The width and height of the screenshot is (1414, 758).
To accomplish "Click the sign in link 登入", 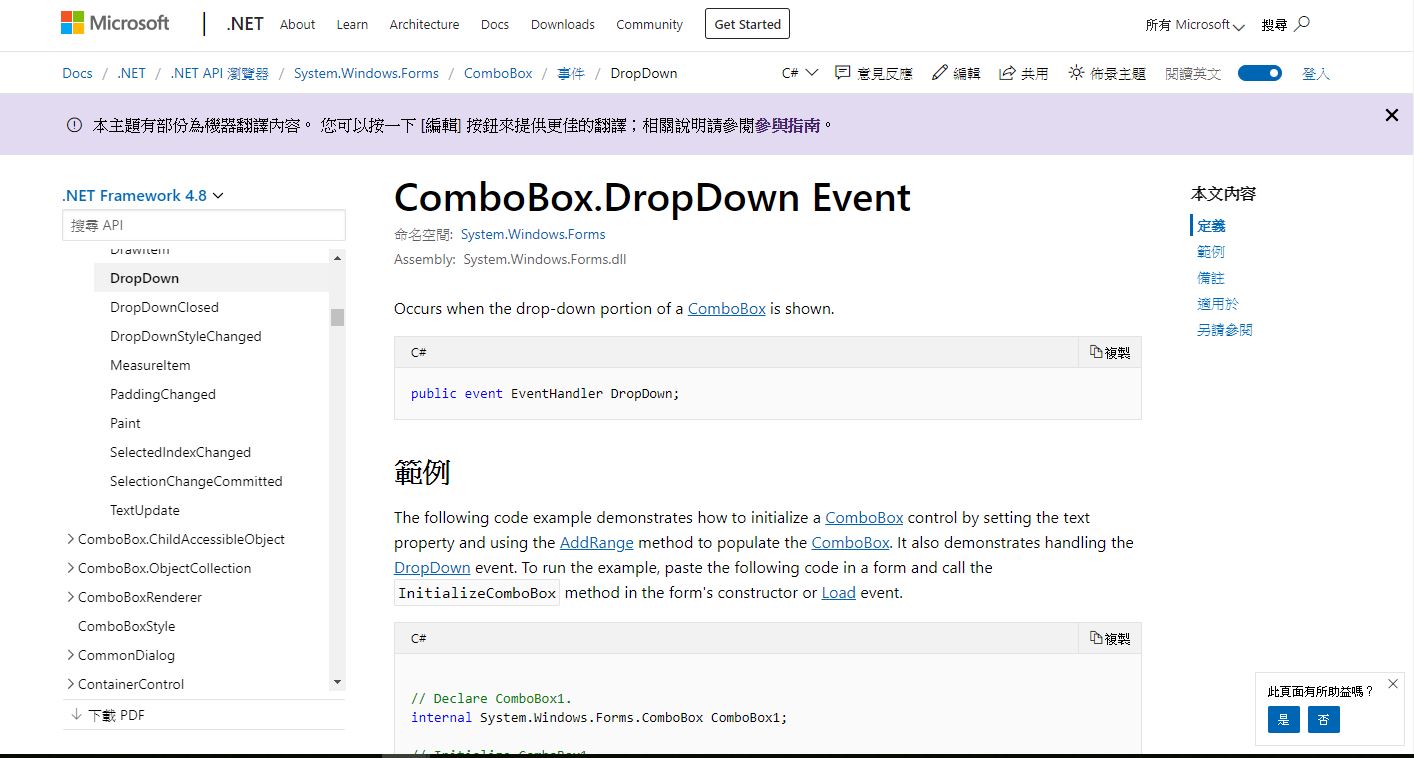I will [x=1316, y=73].
